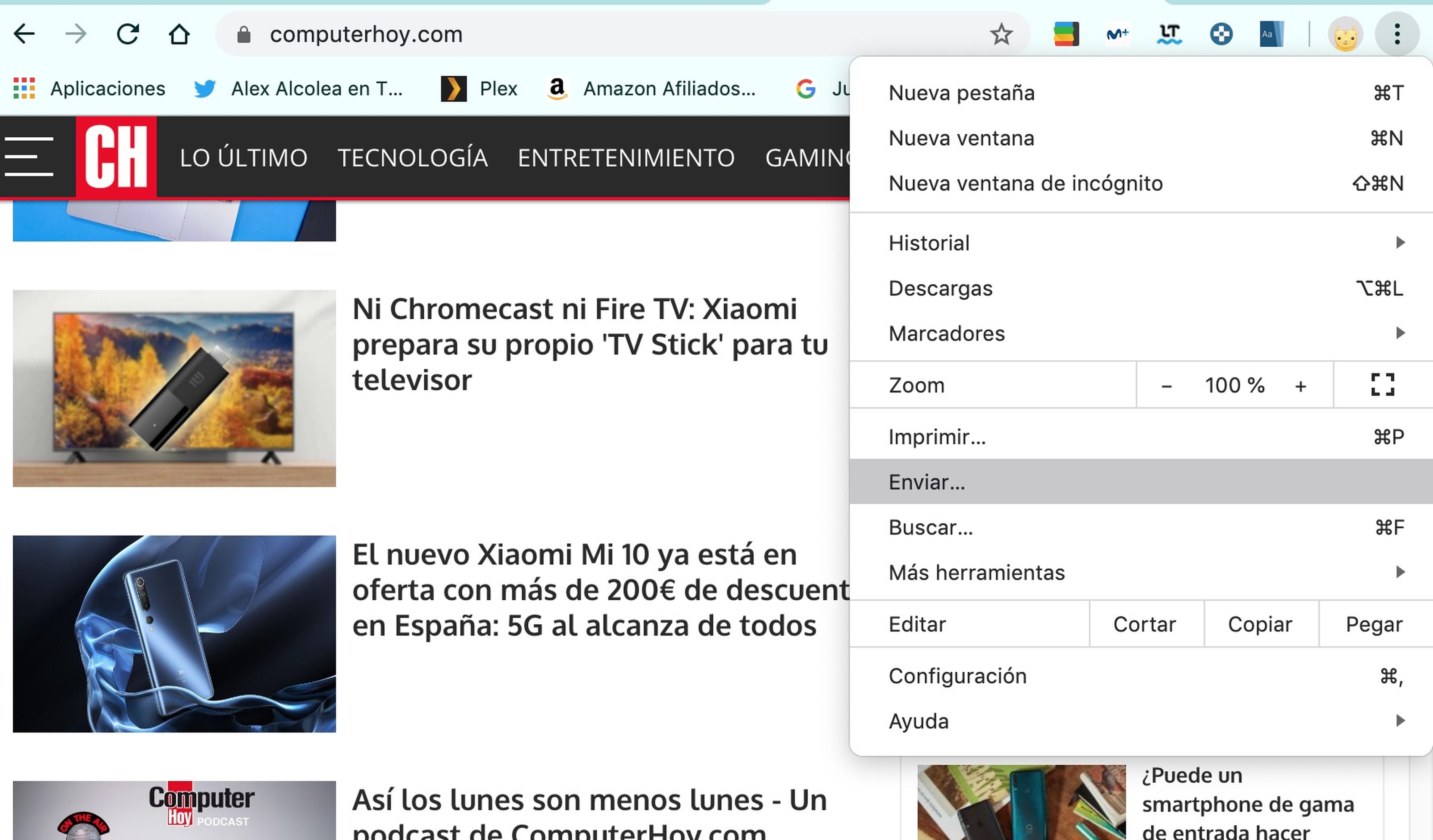1433x840 pixels.
Task: Open the Xiaomi Mi 10 oferta article headline
Action: [x=600, y=590]
